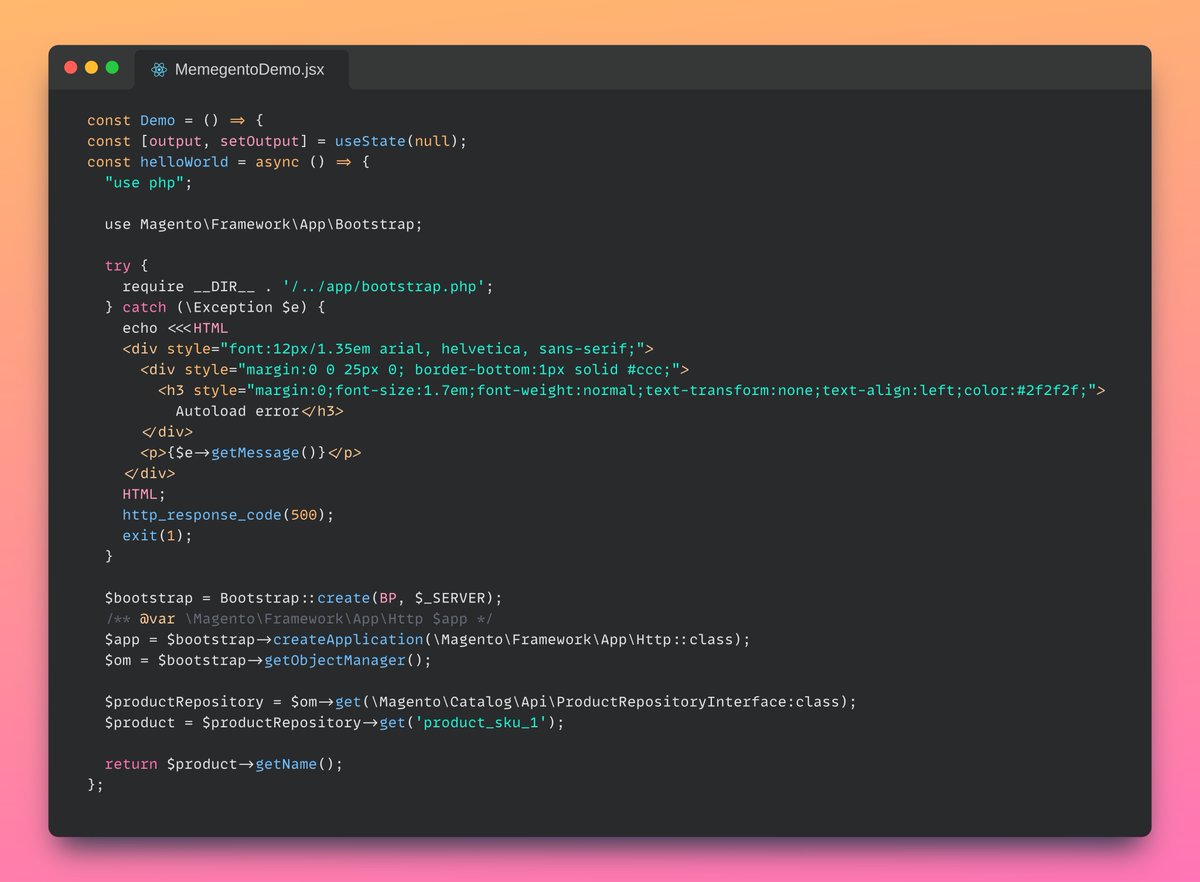Click the '/../app/bootstrap.php' string
This screenshot has height=882, width=1200.
tap(383, 287)
